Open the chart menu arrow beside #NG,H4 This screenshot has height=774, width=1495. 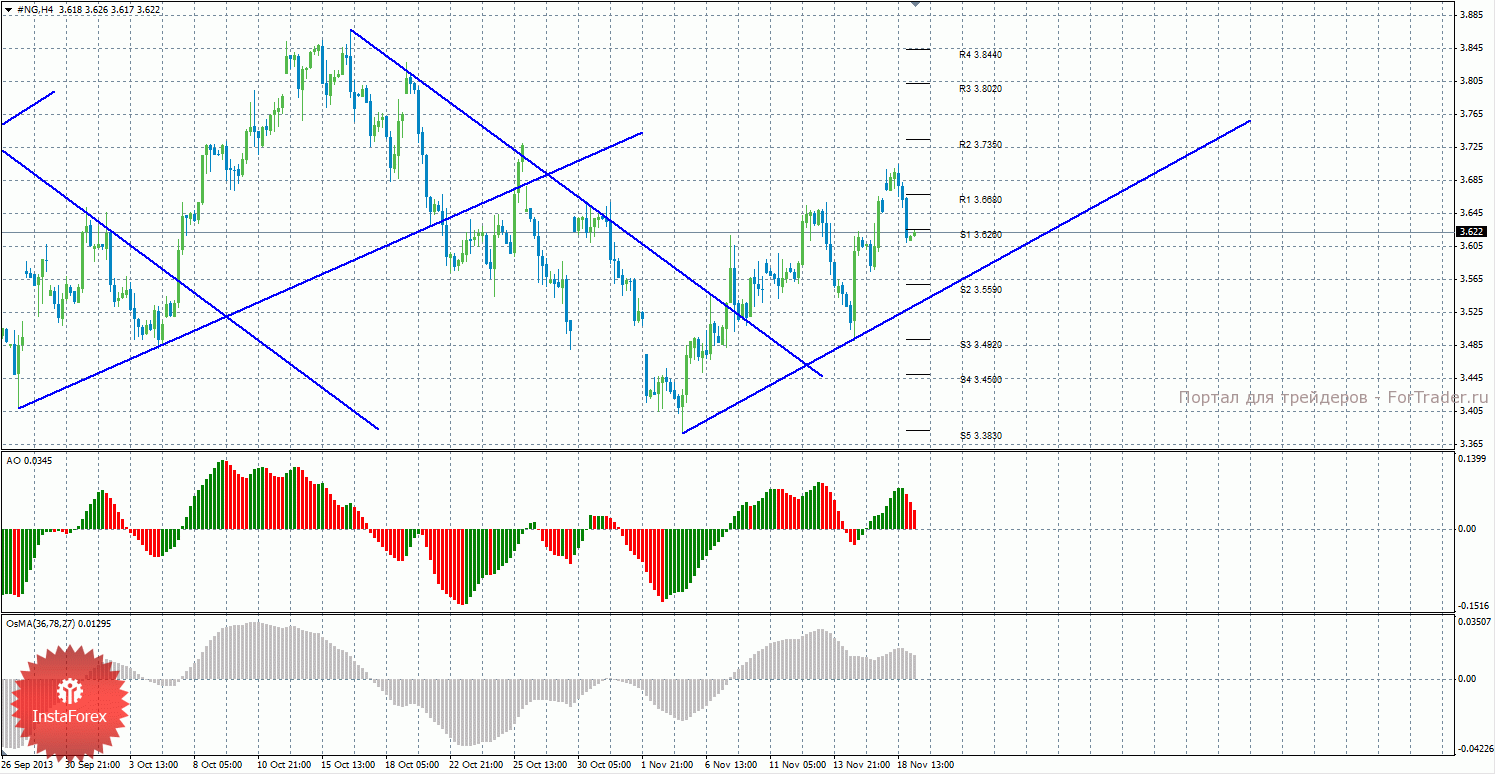pyautogui.click(x=8, y=9)
